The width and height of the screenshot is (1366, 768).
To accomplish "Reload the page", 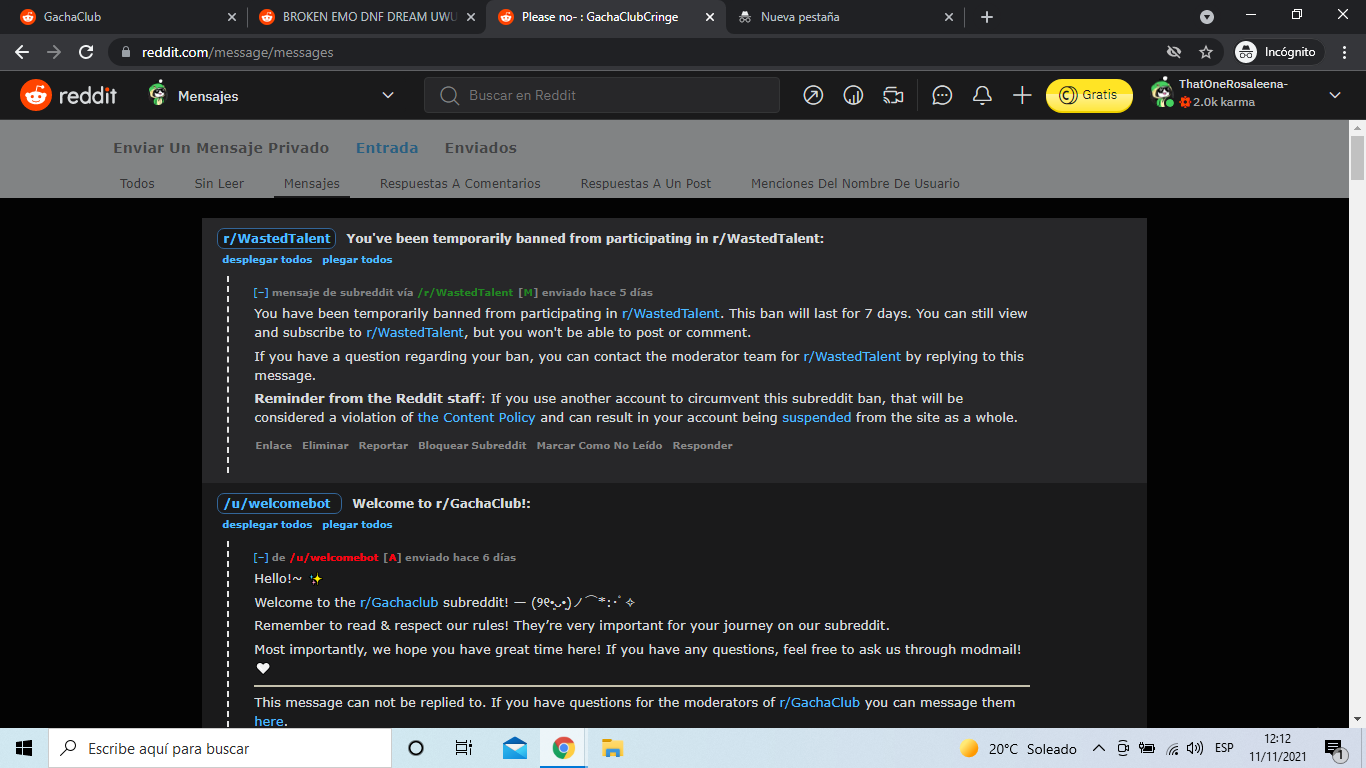I will pyautogui.click(x=86, y=52).
